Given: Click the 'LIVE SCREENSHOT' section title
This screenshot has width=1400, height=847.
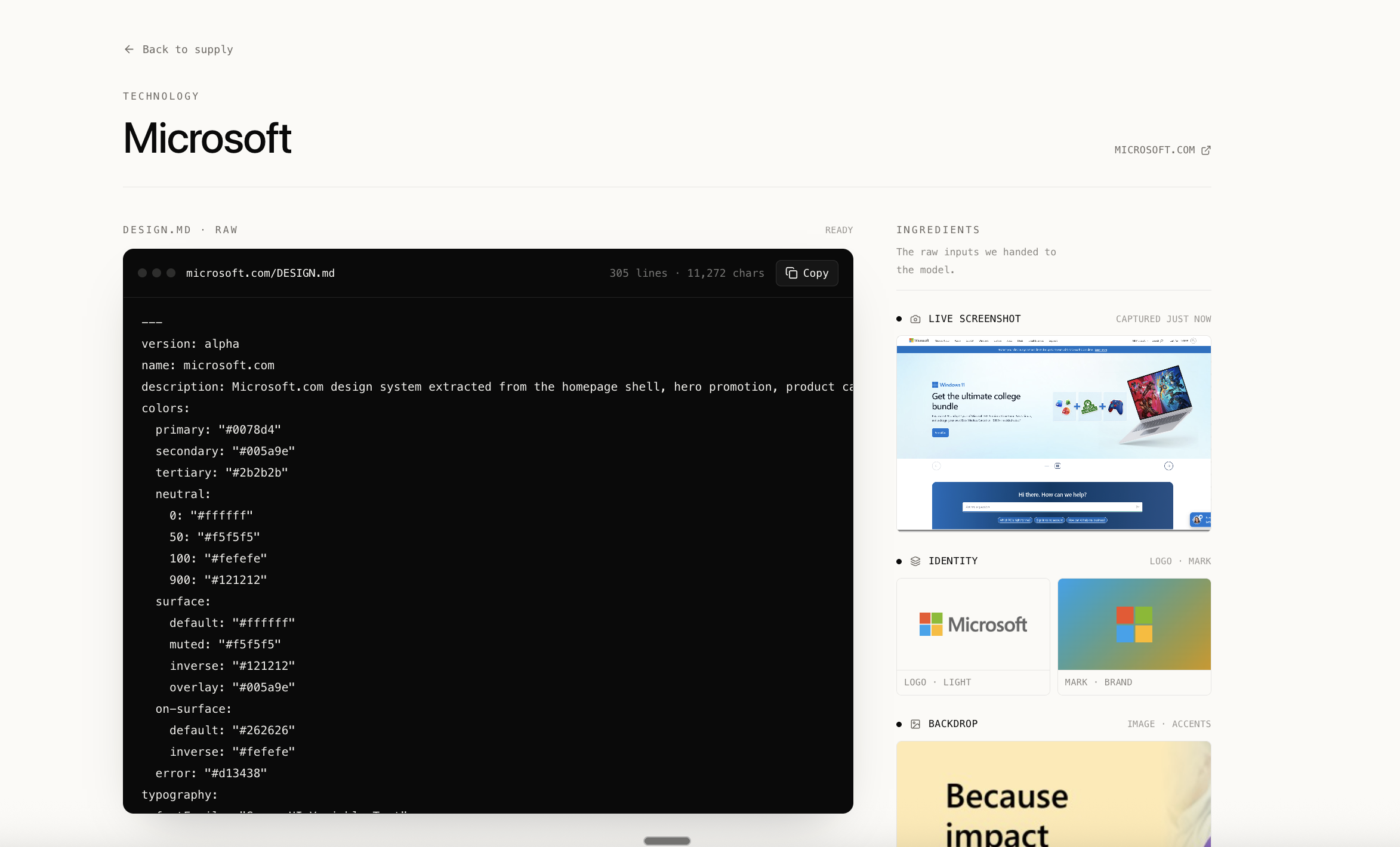Looking at the screenshot, I should [975, 319].
